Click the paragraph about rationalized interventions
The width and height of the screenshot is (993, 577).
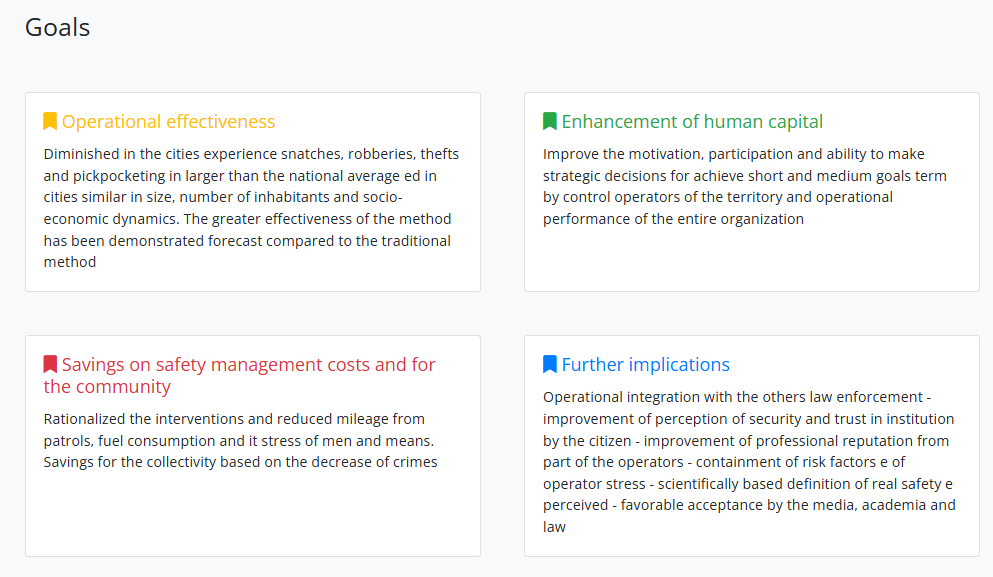pyautogui.click(x=241, y=440)
